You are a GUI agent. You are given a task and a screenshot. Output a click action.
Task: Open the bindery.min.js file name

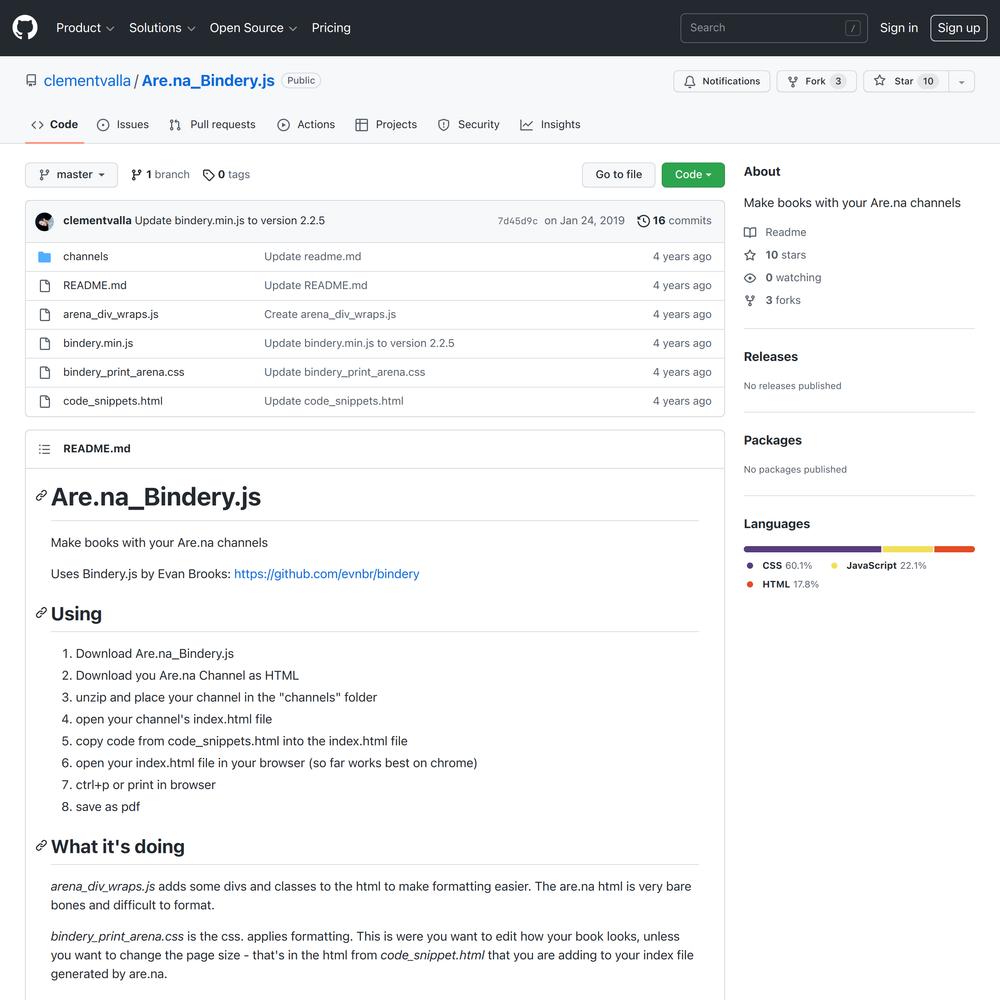tap(98, 344)
